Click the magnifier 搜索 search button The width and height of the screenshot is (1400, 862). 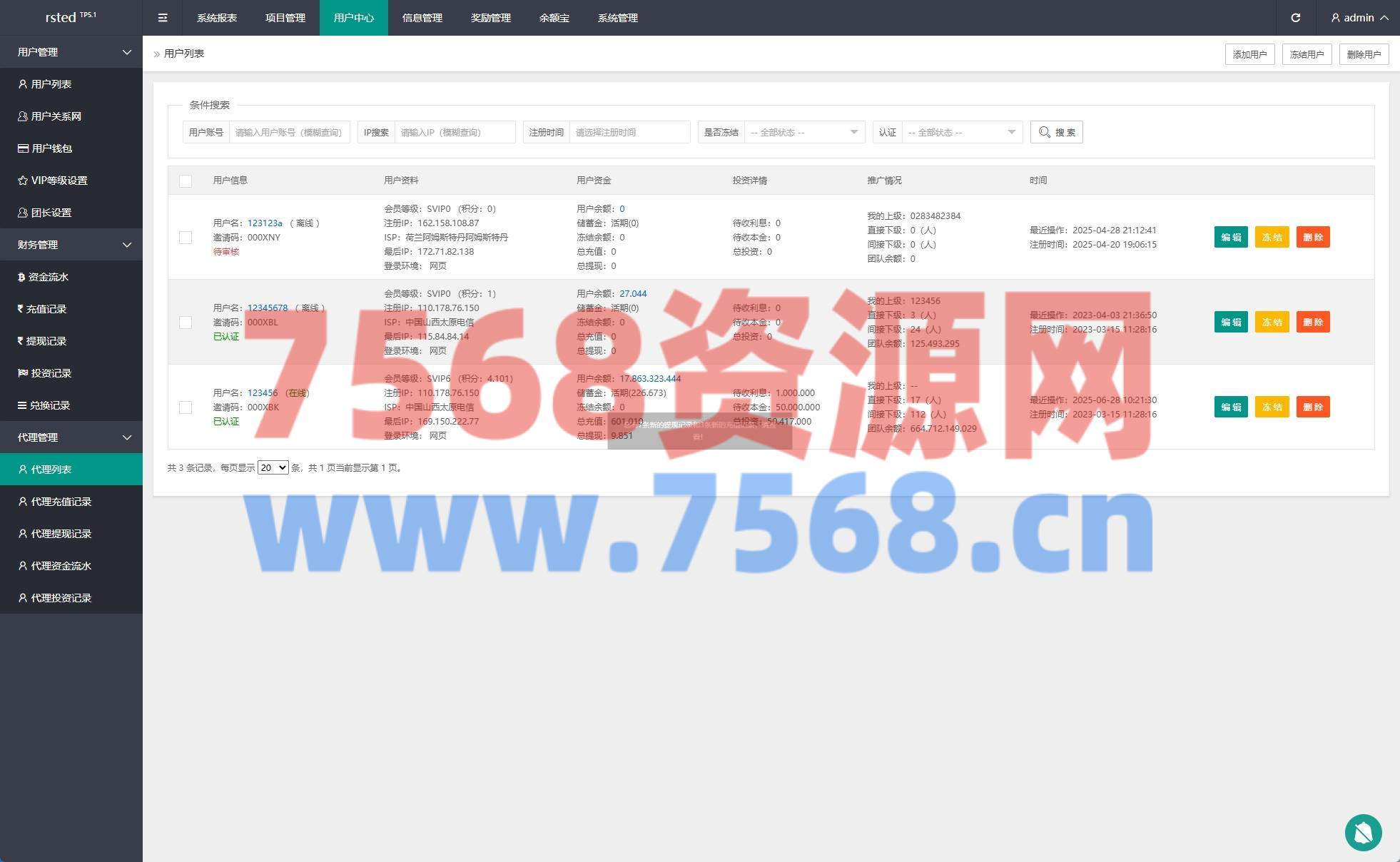1056,132
